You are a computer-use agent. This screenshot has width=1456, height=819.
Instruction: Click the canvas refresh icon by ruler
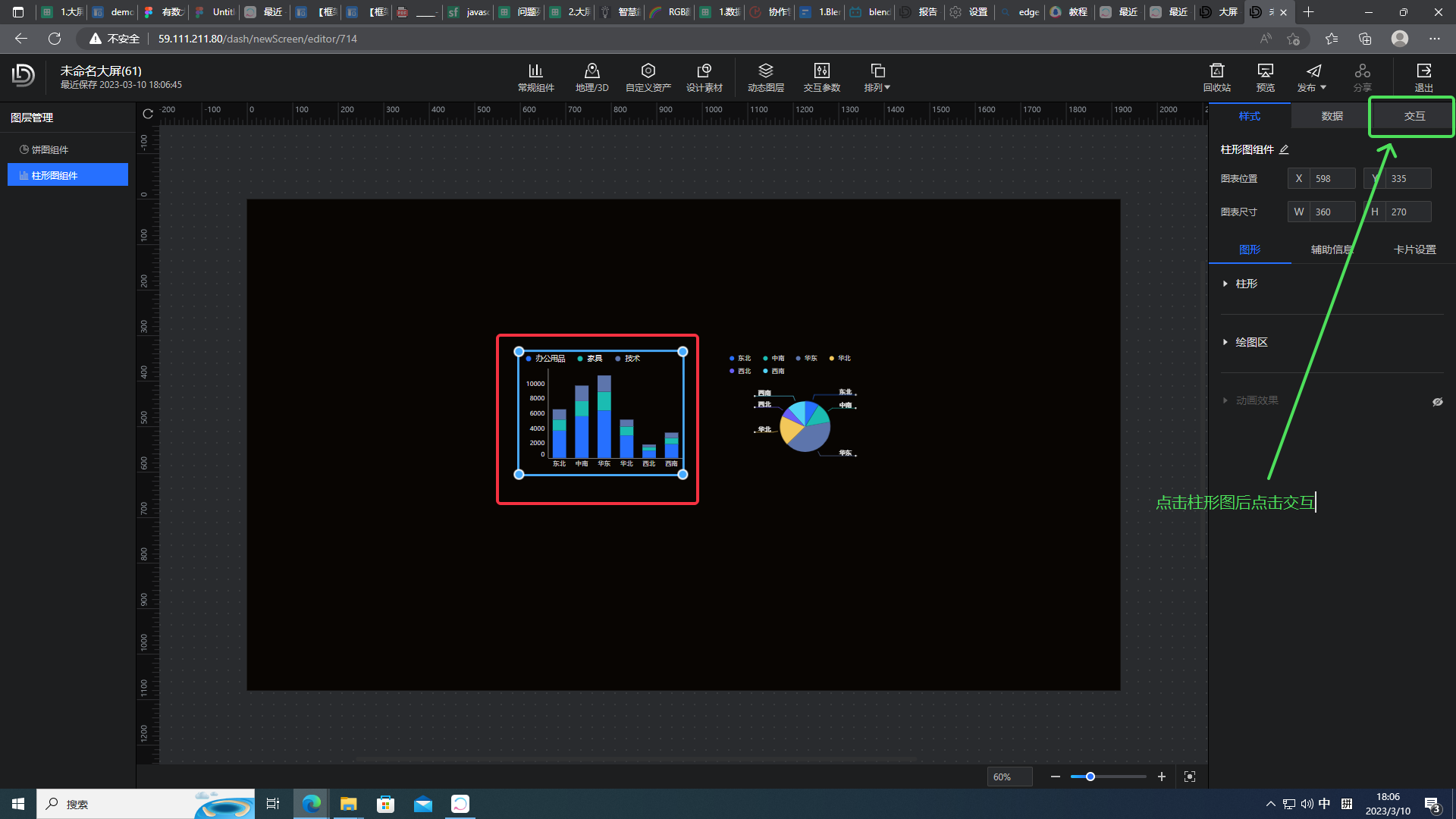(x=148, y=114)
